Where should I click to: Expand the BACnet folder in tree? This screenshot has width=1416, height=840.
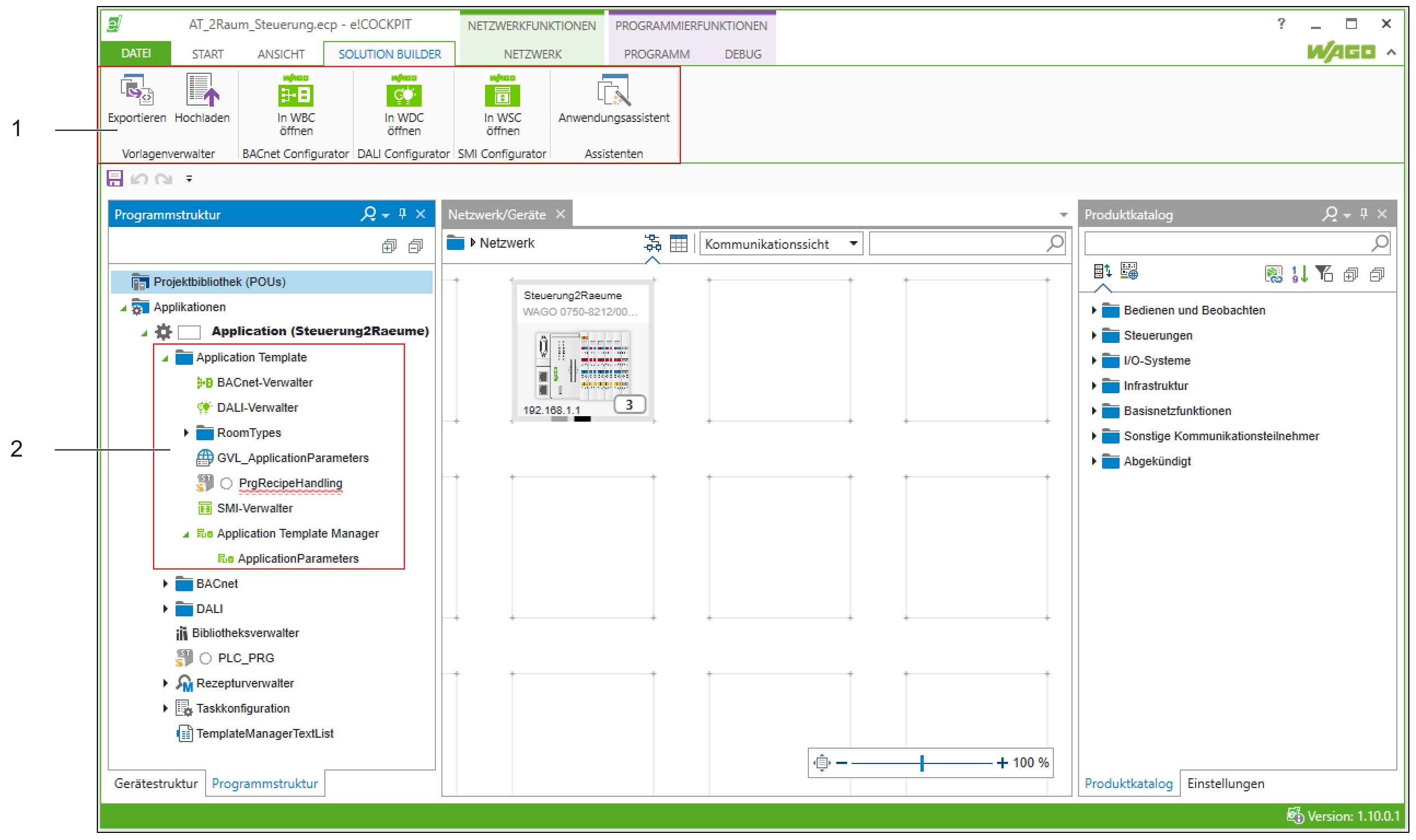pos(165,584)
